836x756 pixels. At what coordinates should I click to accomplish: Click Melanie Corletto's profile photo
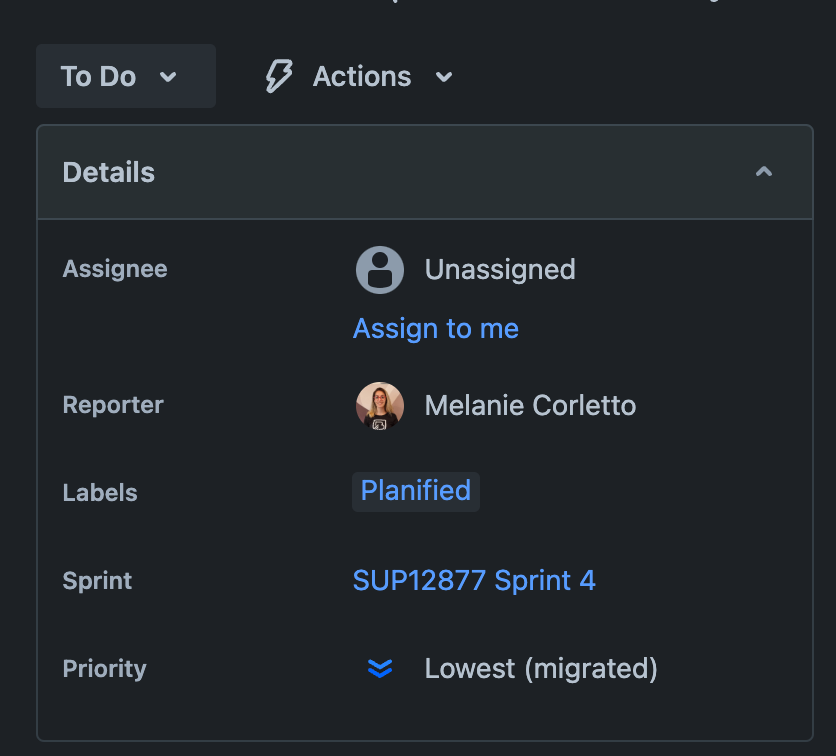[380, 406]
